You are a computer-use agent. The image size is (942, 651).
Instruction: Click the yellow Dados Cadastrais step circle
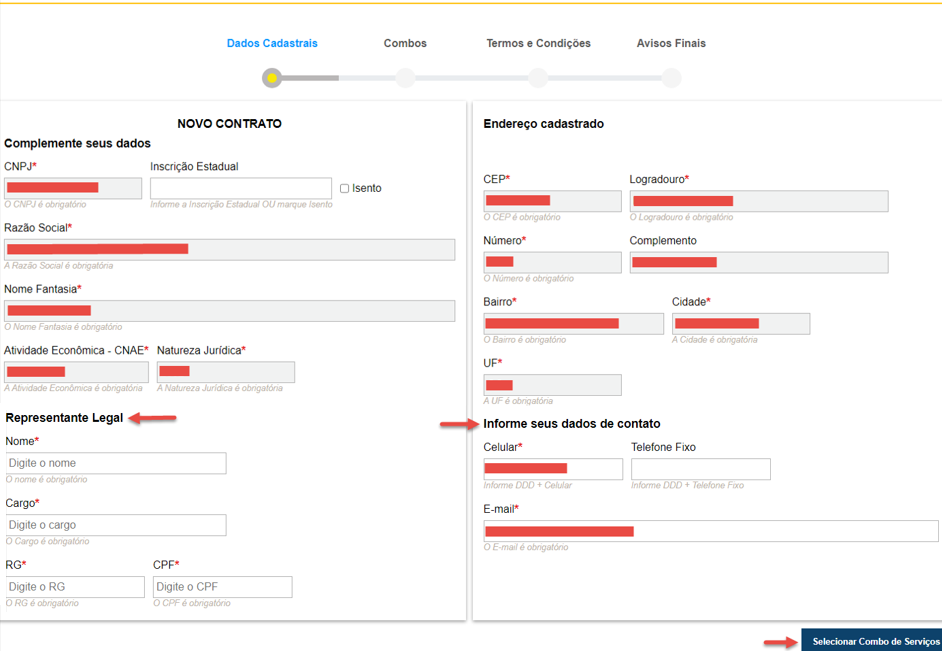point(272,77)
